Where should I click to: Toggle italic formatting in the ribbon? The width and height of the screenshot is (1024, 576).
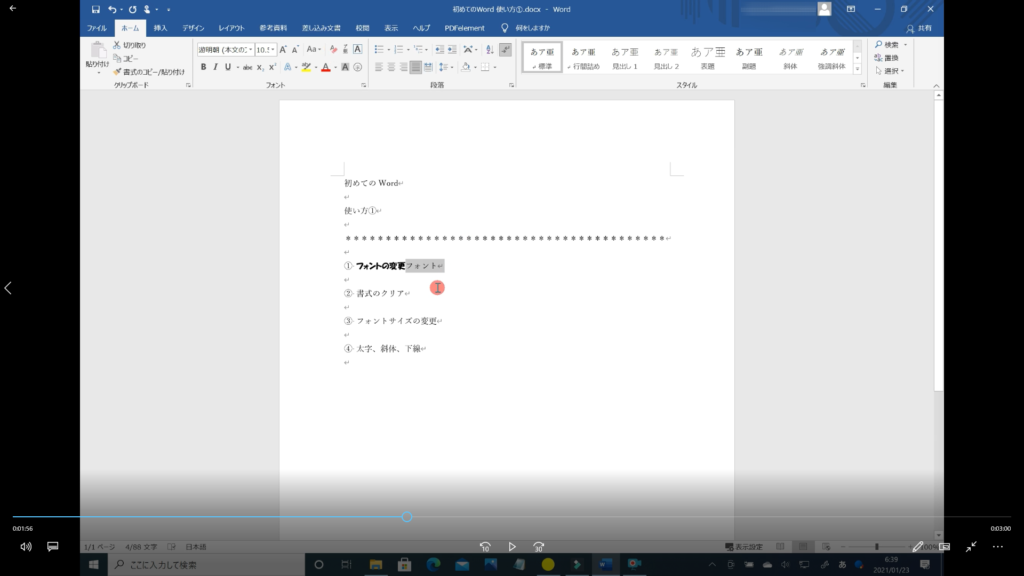coord(215,67)
